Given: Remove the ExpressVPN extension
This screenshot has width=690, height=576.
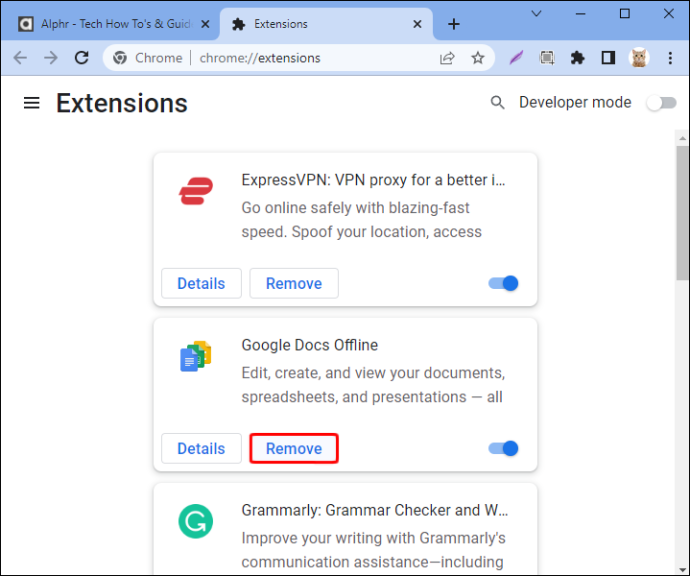Looking at the screenshot, I should pyautogui.click(x=294, y=283).
